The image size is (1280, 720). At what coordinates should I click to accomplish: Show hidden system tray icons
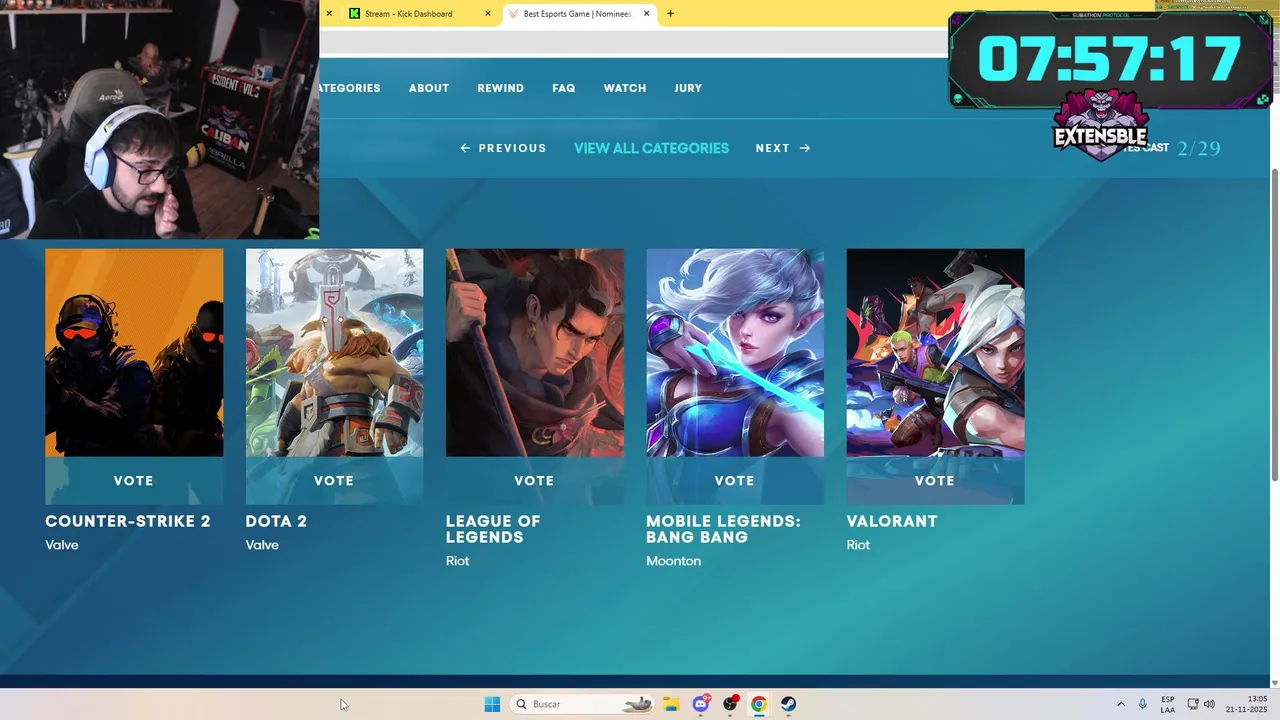click(x=1121, y=704)
